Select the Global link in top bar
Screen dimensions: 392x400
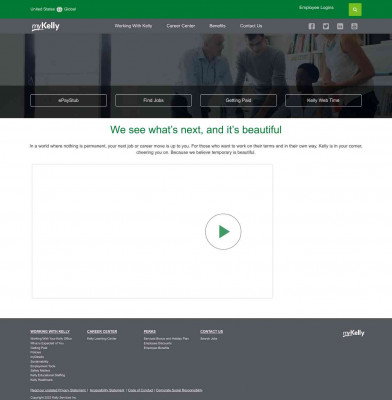pyautogui.click(x=70, y=9)
